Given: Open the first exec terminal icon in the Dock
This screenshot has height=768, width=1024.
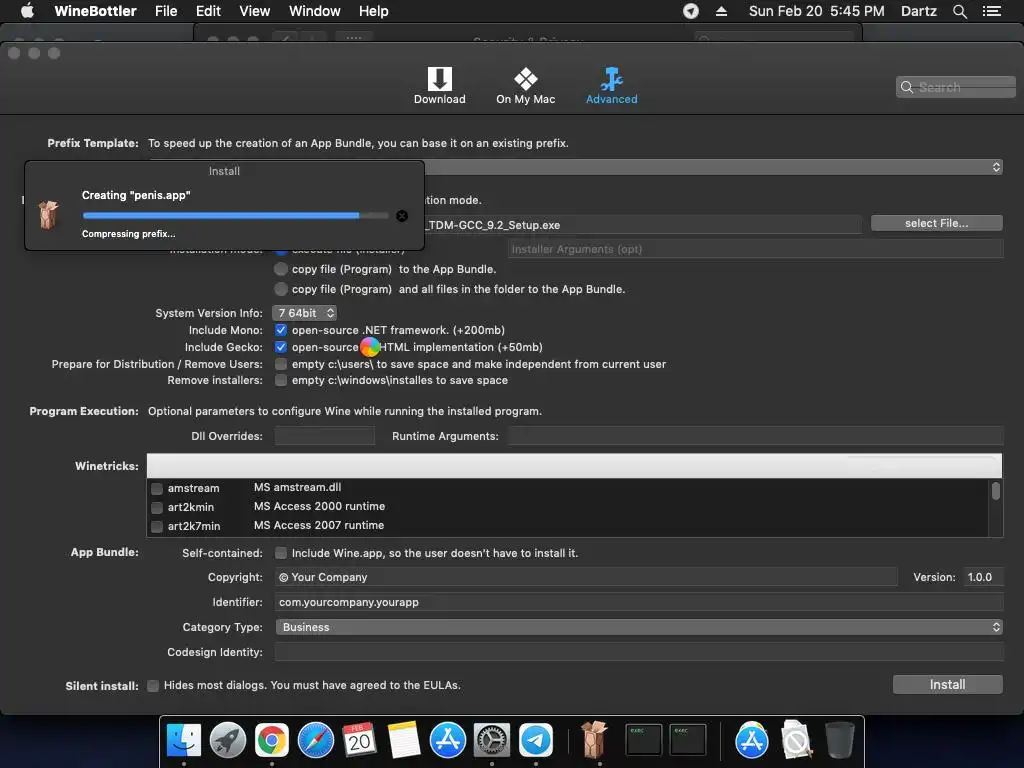Looking at the screenshot, I should pyautogui.click(x=643, y=740).
